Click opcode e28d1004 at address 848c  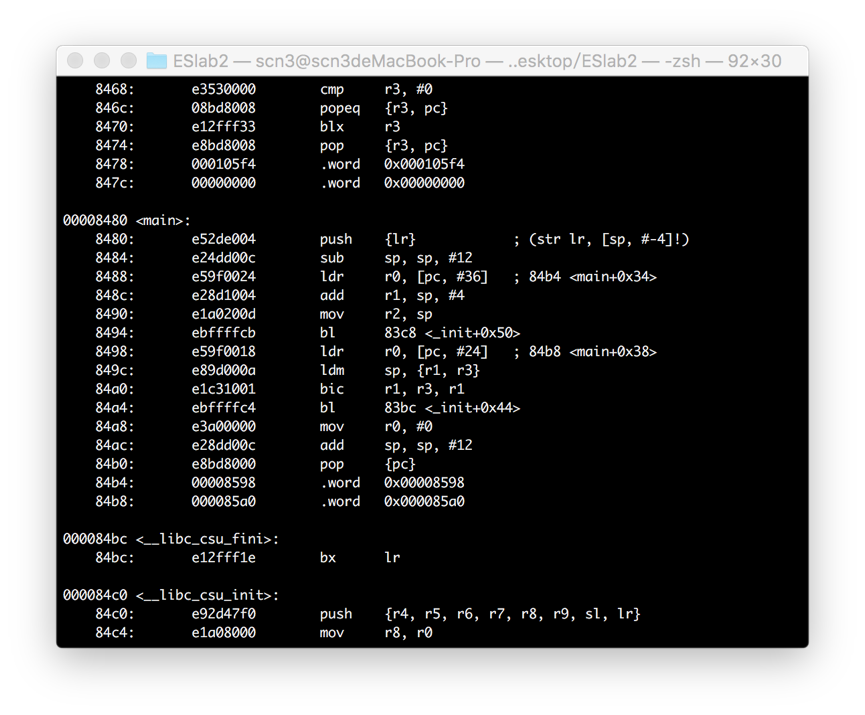(223, 296)
